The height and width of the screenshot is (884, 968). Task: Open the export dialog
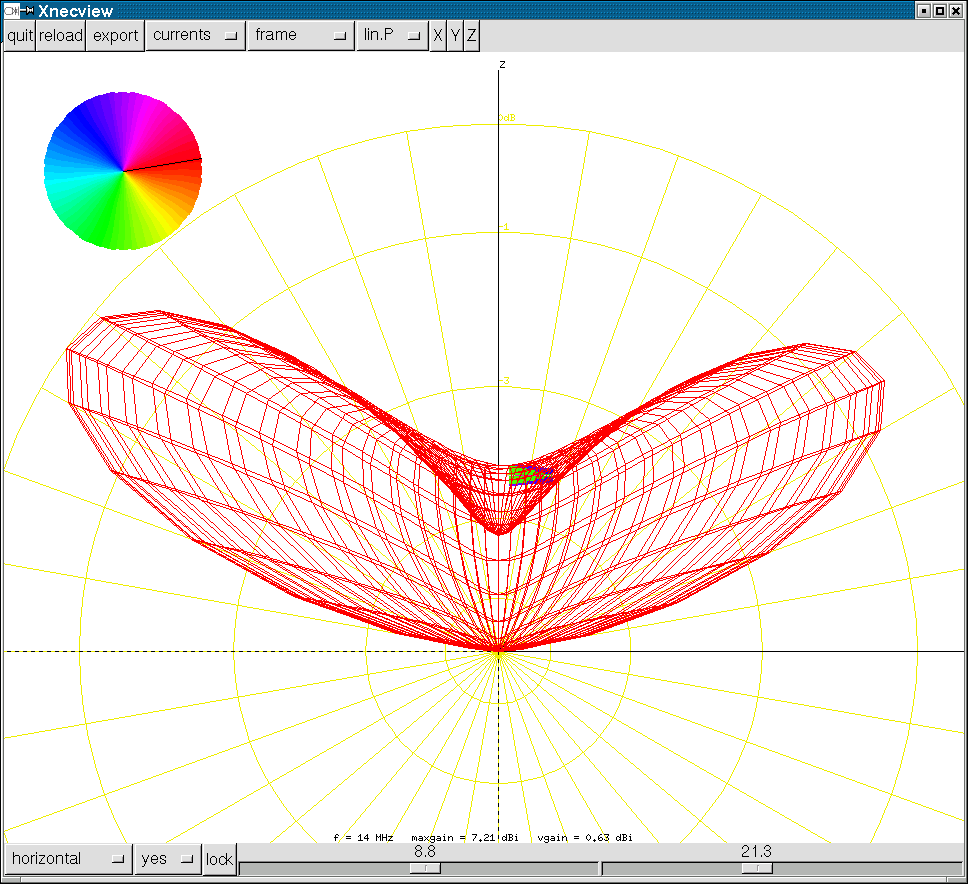tap(115, 35)
